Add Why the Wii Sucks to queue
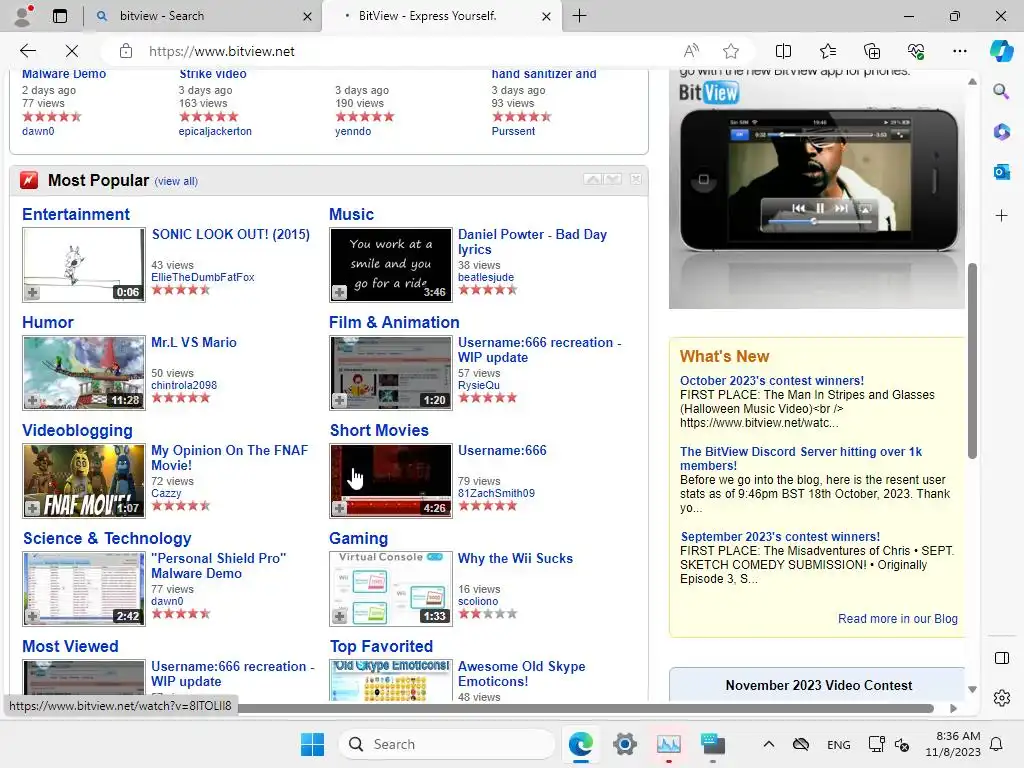 click(x=339, y=616)
